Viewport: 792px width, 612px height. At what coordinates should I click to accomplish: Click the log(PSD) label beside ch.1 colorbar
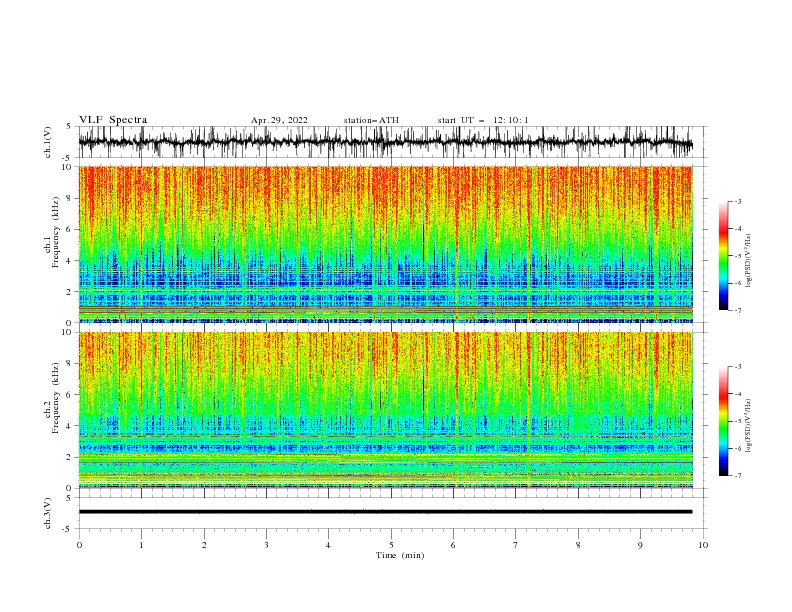pos(749,261)
